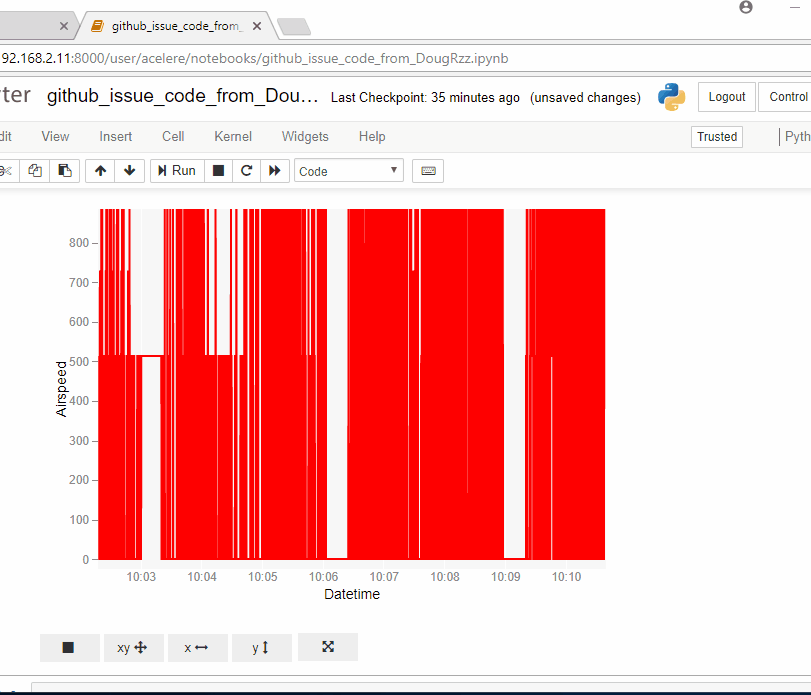811x695 pixels.
Task: Copy selected cells with the copy icon
Action: tap(34, 170)
